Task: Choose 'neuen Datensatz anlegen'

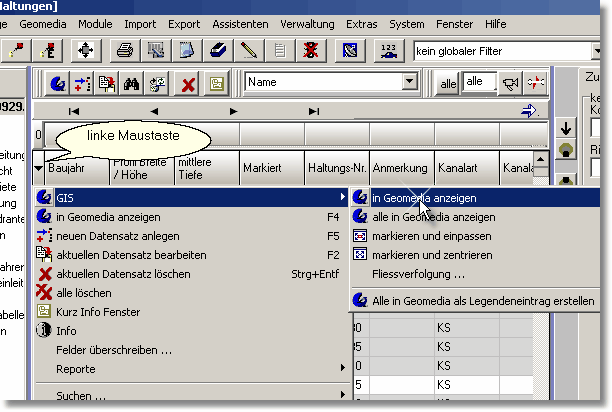Action: pos(191,236)
